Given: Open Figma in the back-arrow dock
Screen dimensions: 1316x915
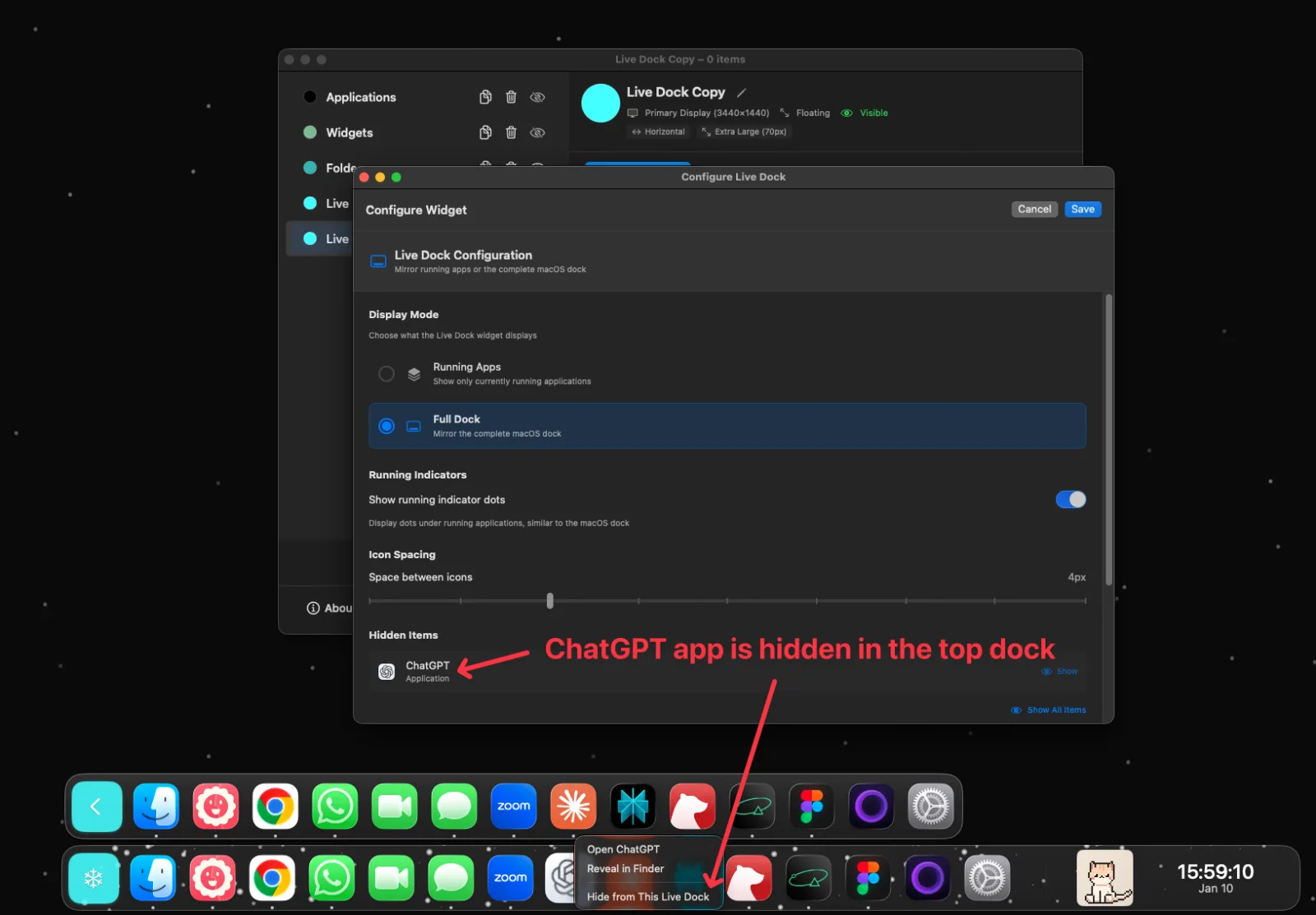Looking at the screenshot, I should pyautogui.click(x=812, y=806).
